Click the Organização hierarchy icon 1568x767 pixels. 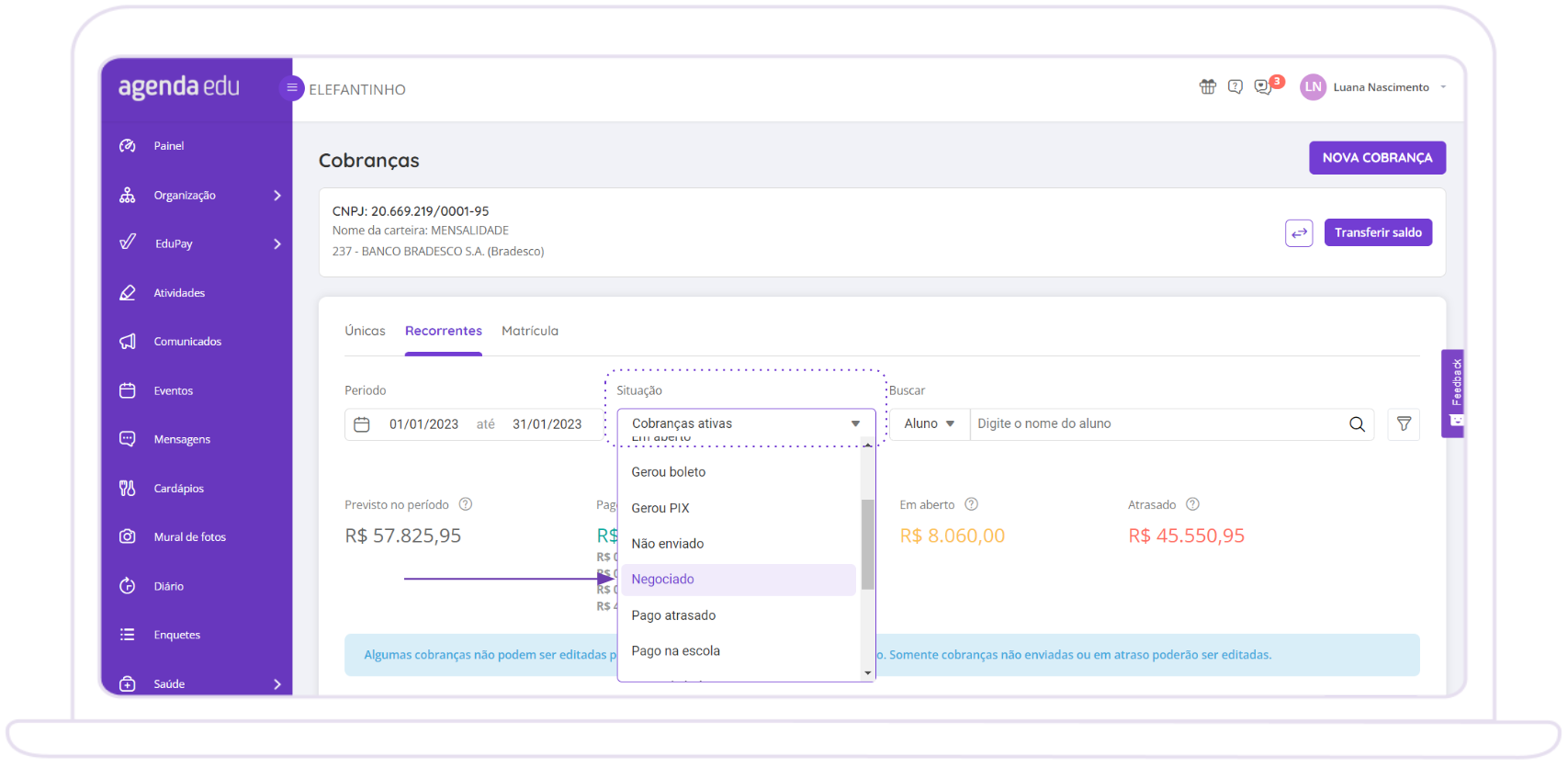128,195
